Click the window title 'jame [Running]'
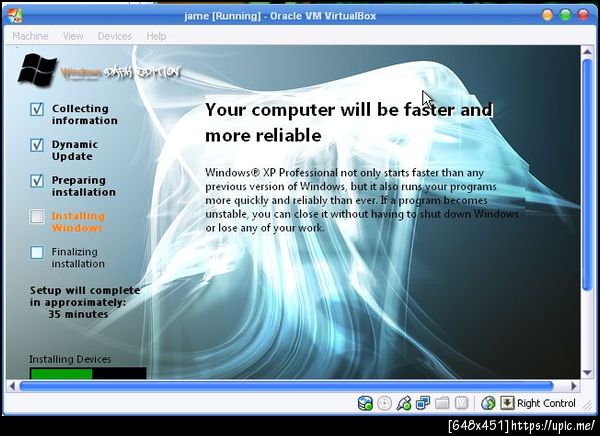This screenshot has height=436, width=600. pos(222,16)
